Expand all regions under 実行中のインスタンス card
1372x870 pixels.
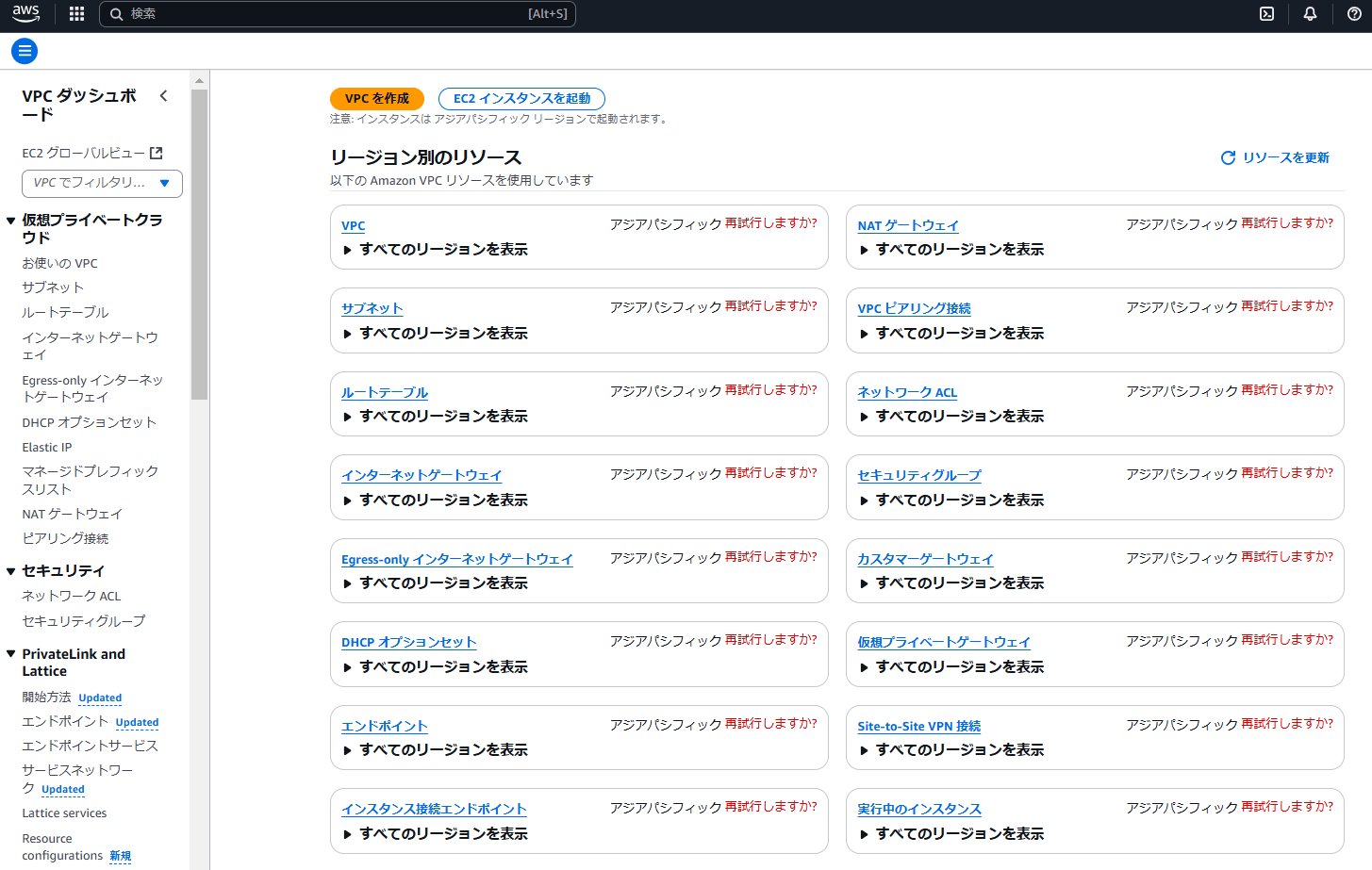(950, 834)
